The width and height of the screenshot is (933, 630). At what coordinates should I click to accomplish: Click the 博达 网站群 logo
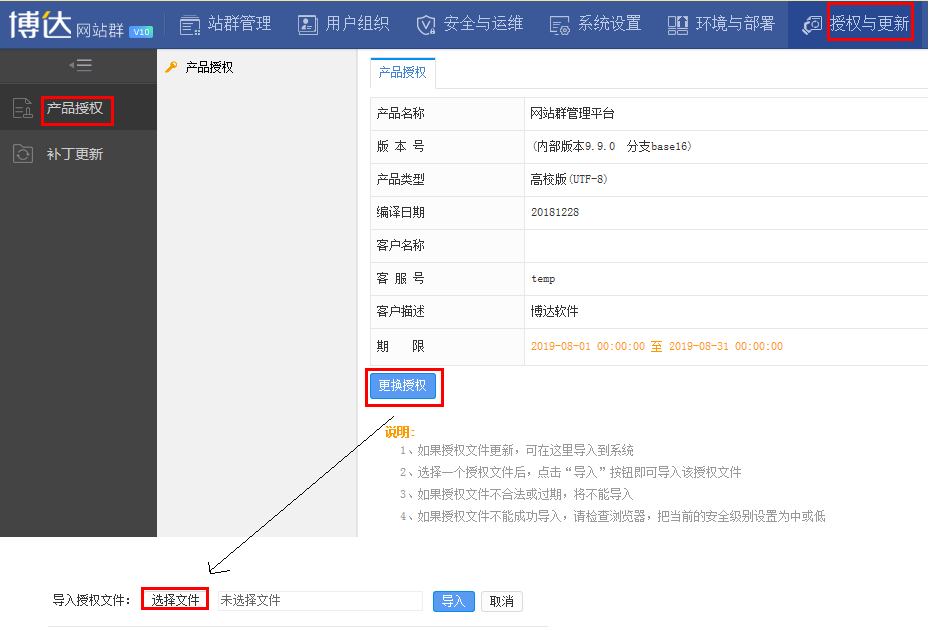pyautogui.click(x=81, y=25)
